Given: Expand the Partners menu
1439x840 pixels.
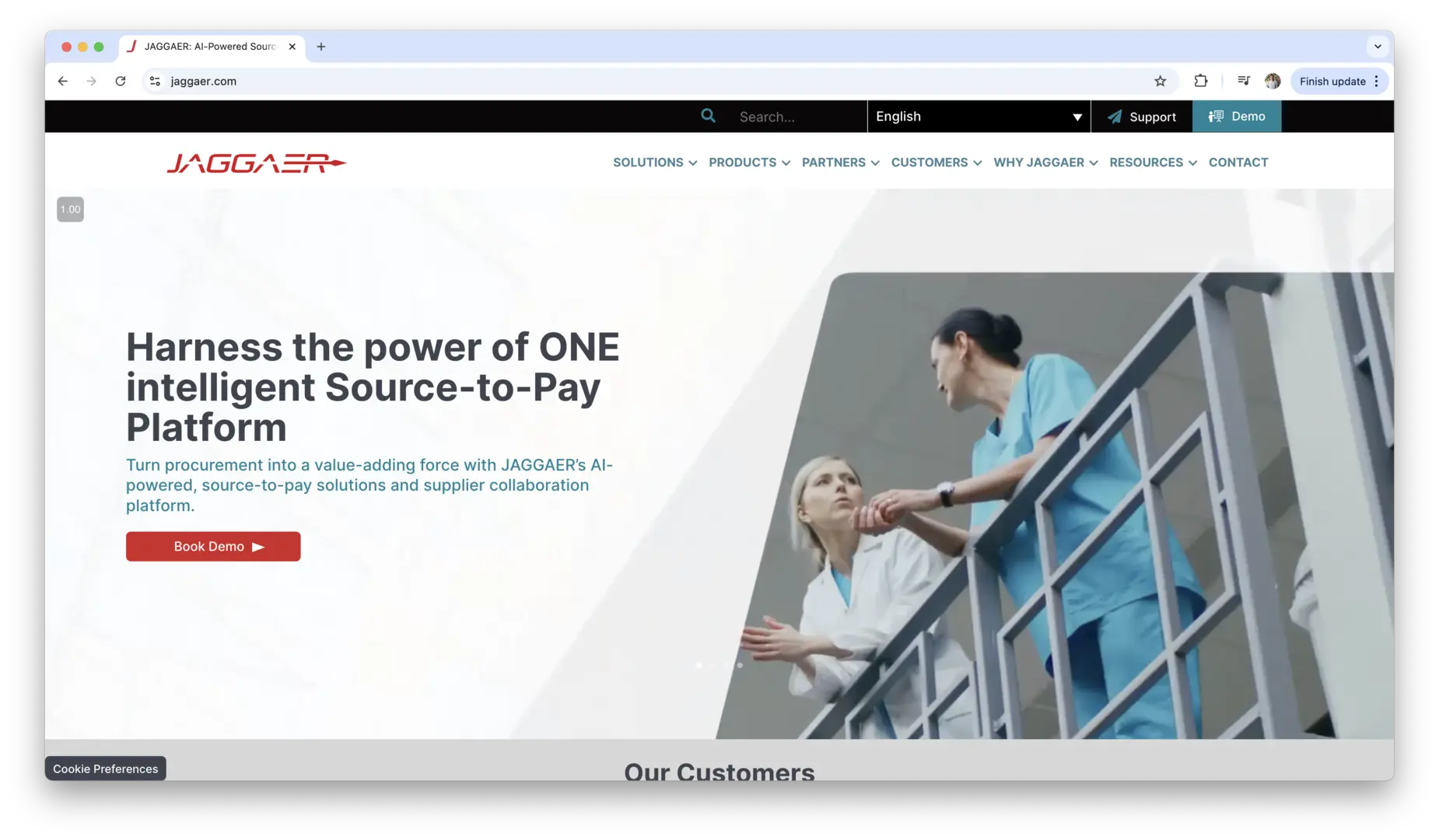Looking at the screenshot, I should pos(841,163).
